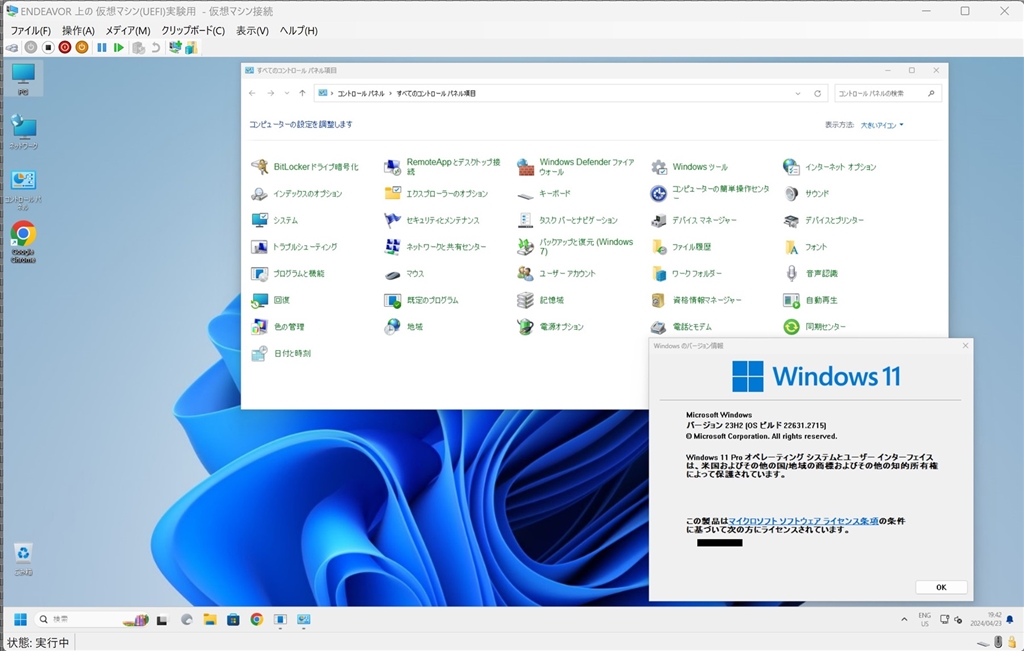Image resolution: width=1024 pixels, height=651 pixels.
Task: Open the recent locations chevron beside the forward arrow
Action: tap(287, 93)
